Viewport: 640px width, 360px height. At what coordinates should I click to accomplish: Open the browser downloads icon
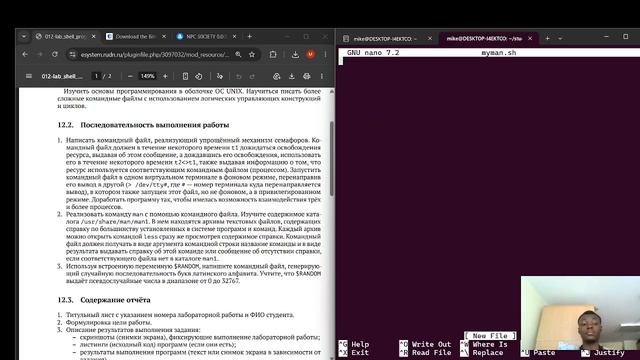pos(295,54)
